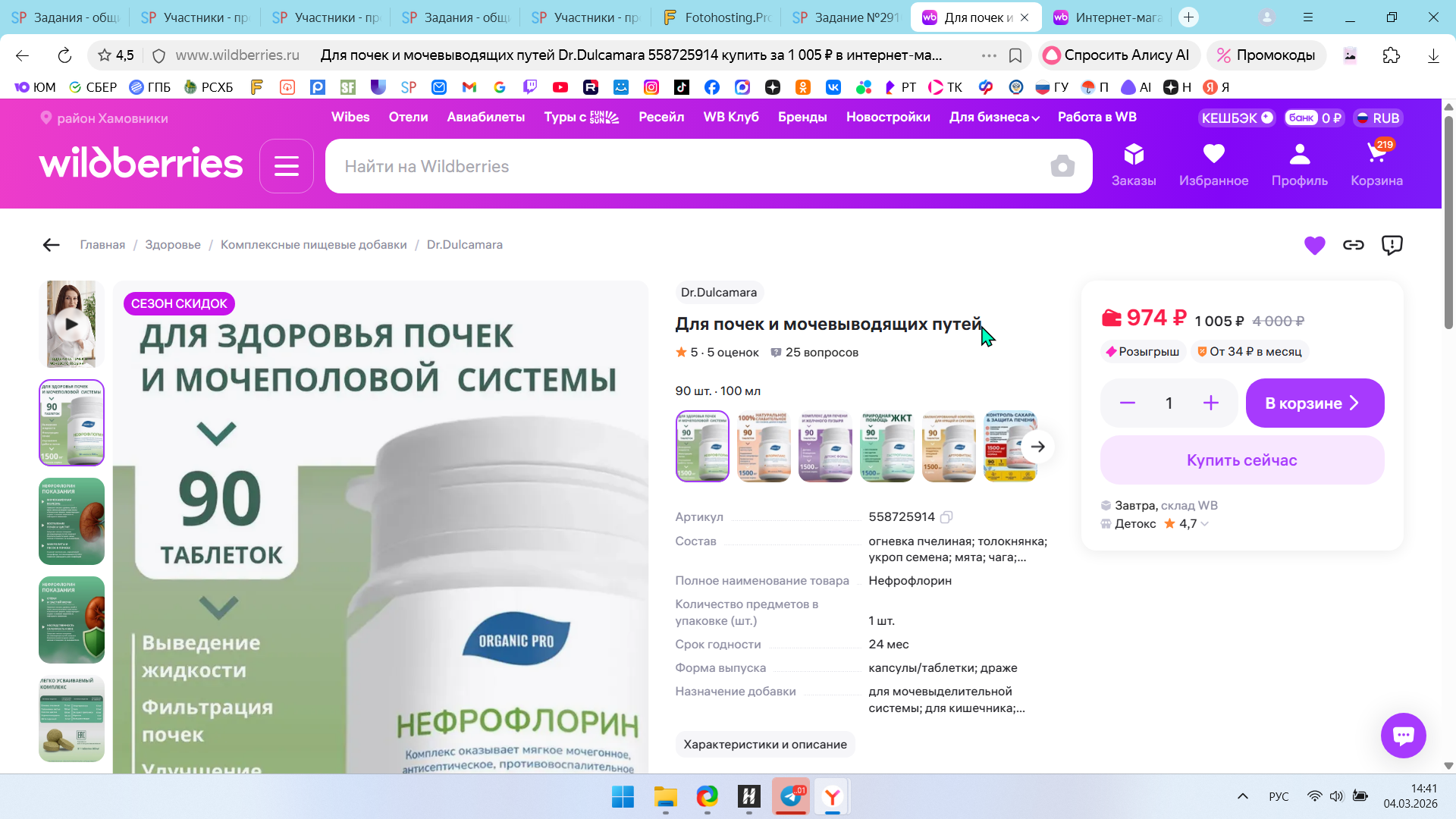
Task: Copy article number with copy icon
Action: pyautogui.click(x=946, y=517)
